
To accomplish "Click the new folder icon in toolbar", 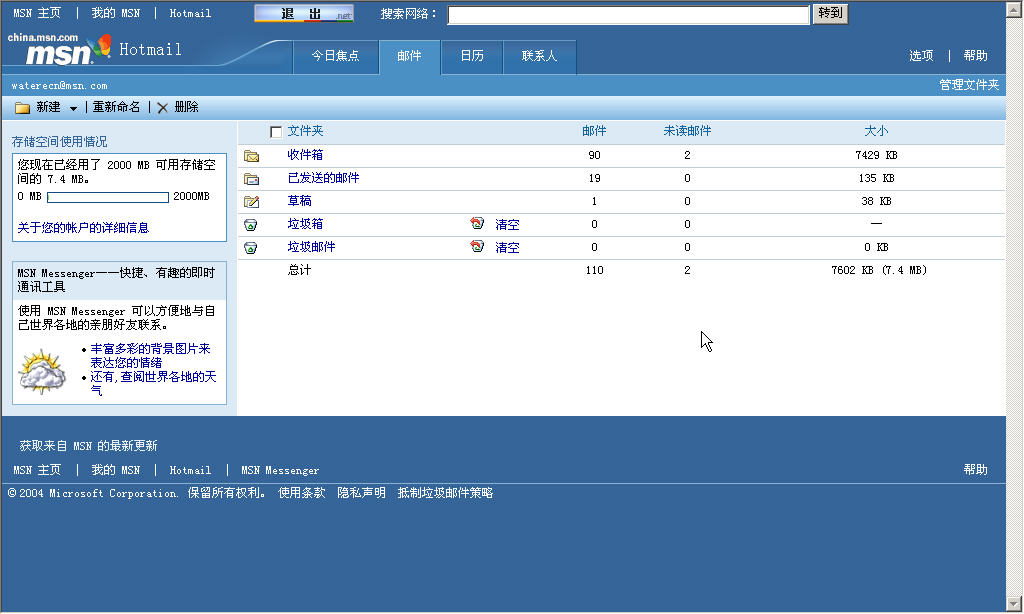I will click(x=23, y=108).
